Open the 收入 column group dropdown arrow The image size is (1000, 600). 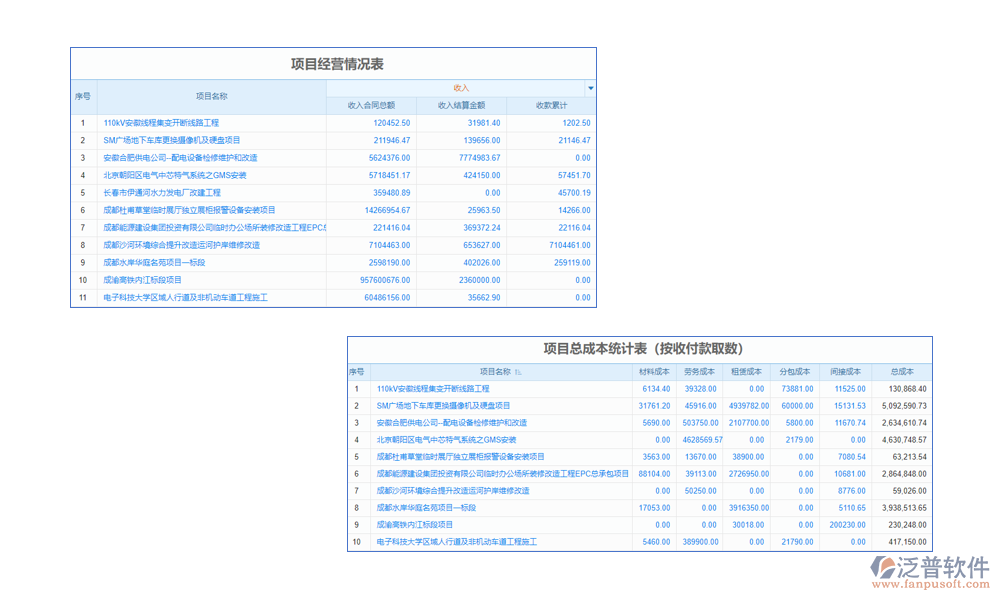point(590,88)
